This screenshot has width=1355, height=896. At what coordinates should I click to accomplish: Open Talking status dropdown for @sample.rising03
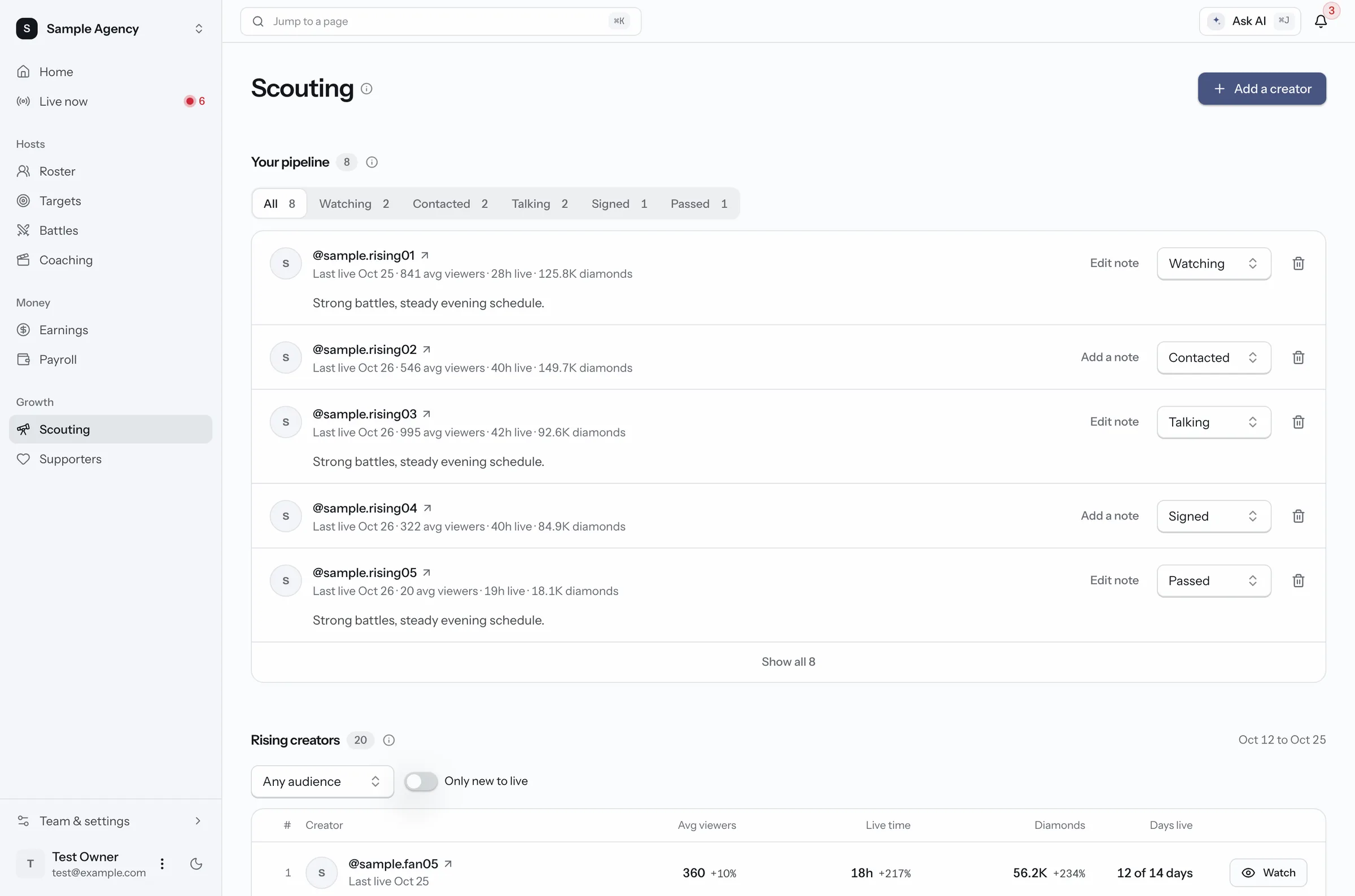click(1214, 422)
